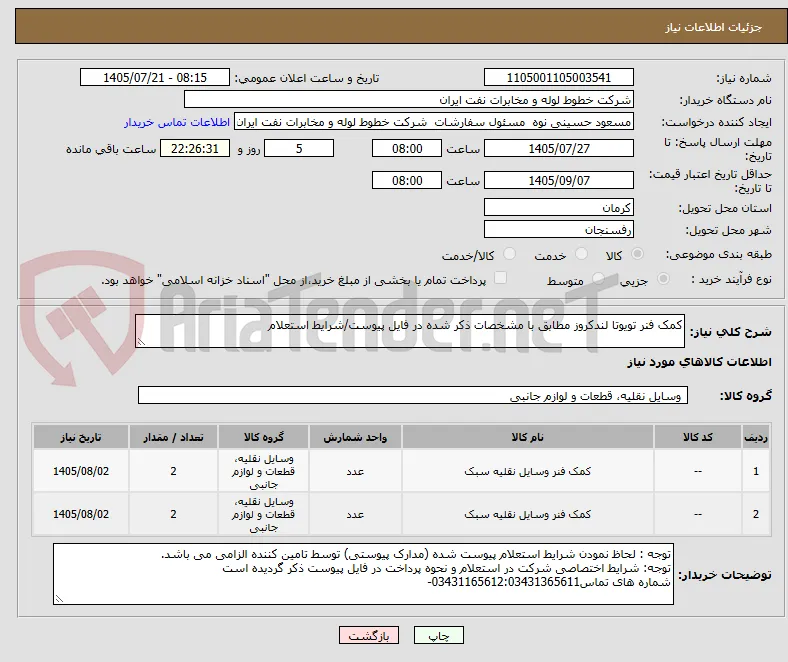Click row 1 unit cell عدد
The image size is (788, 662).
point(355,471)
